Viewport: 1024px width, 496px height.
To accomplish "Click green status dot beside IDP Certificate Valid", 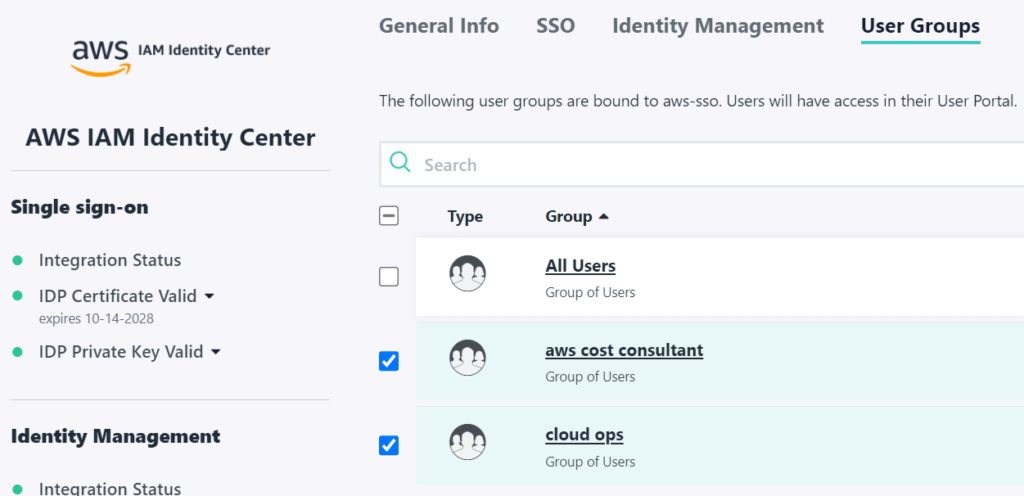I will (x=18, y=296).
